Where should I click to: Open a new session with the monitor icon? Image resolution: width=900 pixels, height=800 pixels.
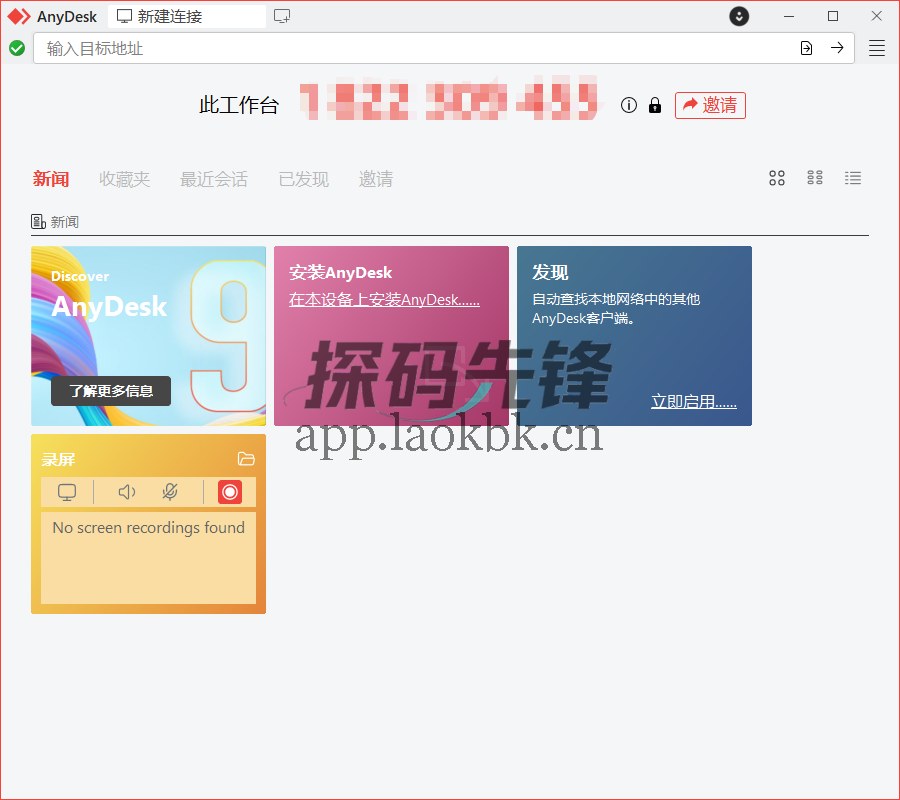click(283, 16)
